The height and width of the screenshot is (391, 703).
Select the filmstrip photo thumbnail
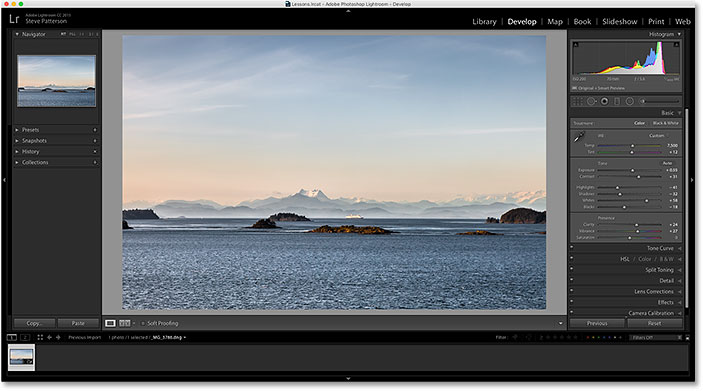coord(22,357)
